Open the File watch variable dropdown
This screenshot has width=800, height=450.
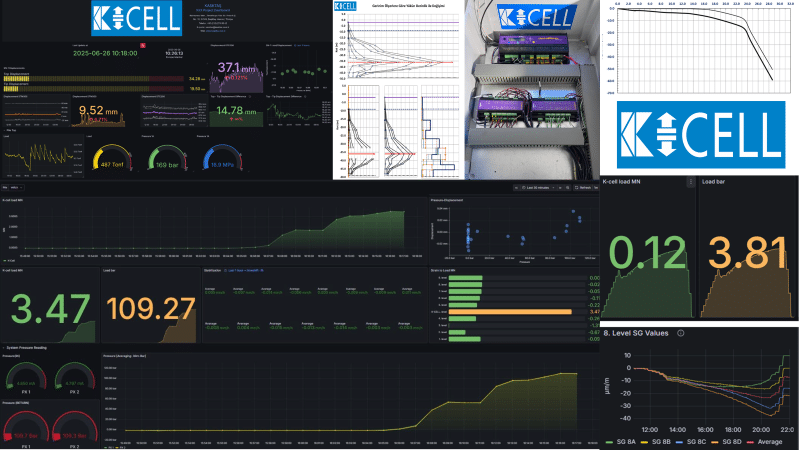[16, 188]
